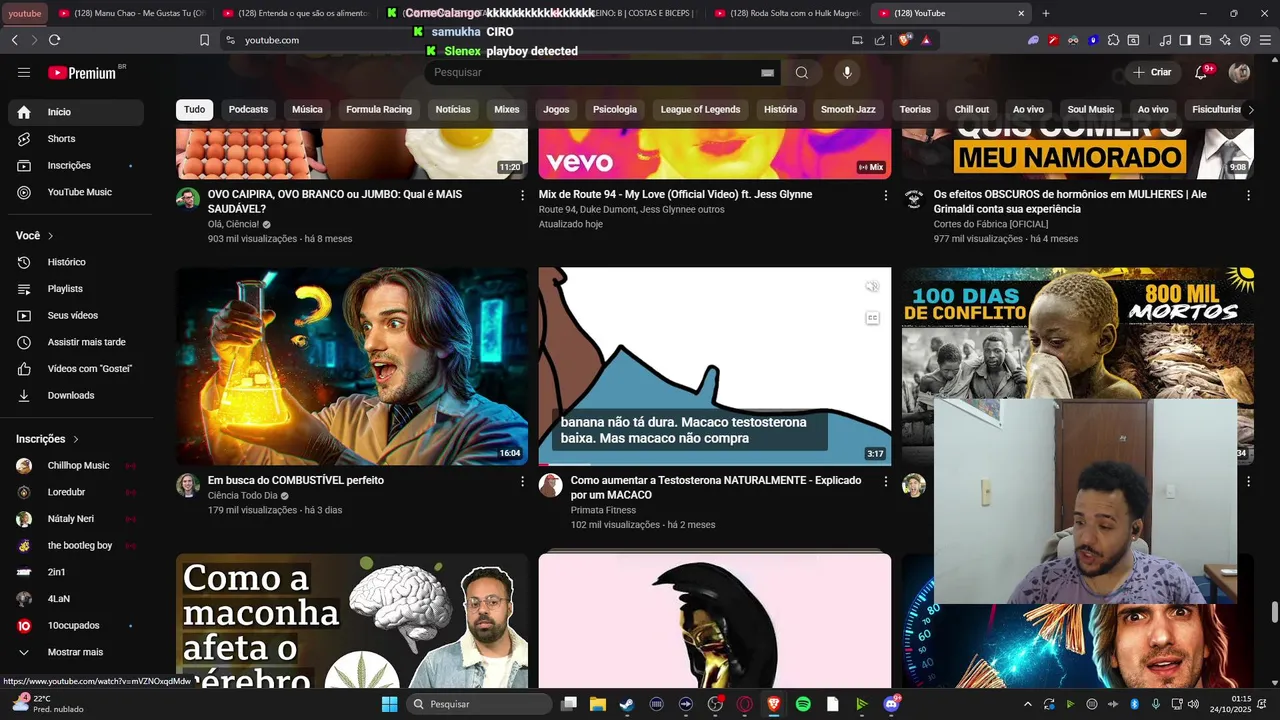
Task: Click the Criar button
Action: [1152, 72]
